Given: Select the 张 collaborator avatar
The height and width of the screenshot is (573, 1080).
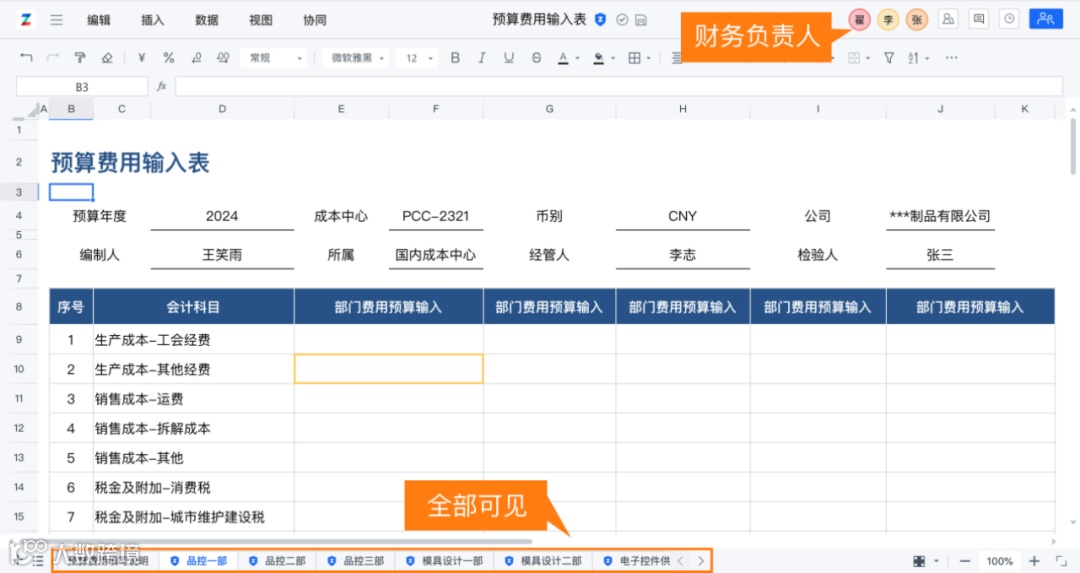Looking at the screenshot, I should tap(917, 20).
